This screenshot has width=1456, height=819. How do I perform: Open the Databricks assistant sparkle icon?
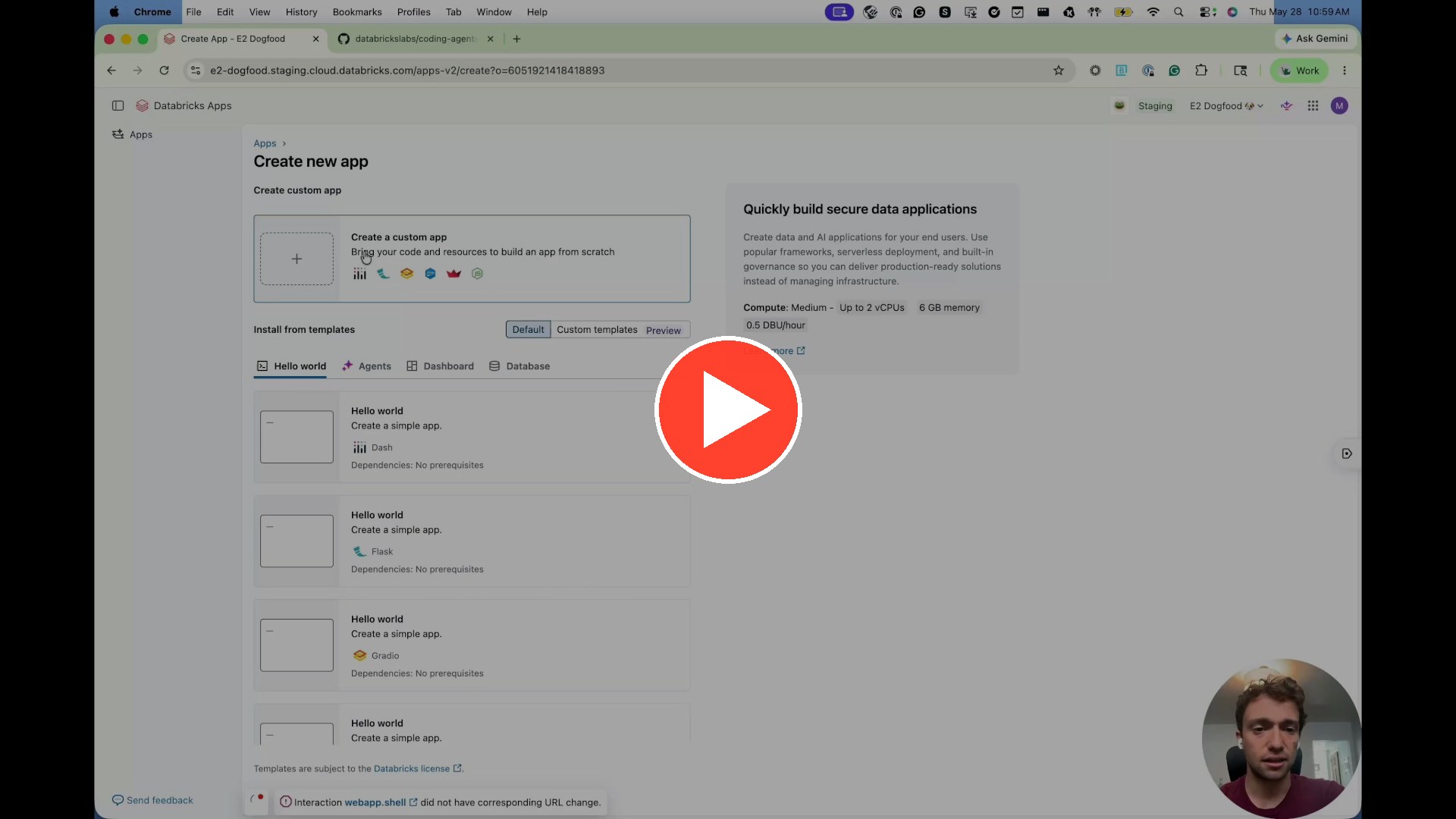pyautogui.click(x=1286, y=105)
